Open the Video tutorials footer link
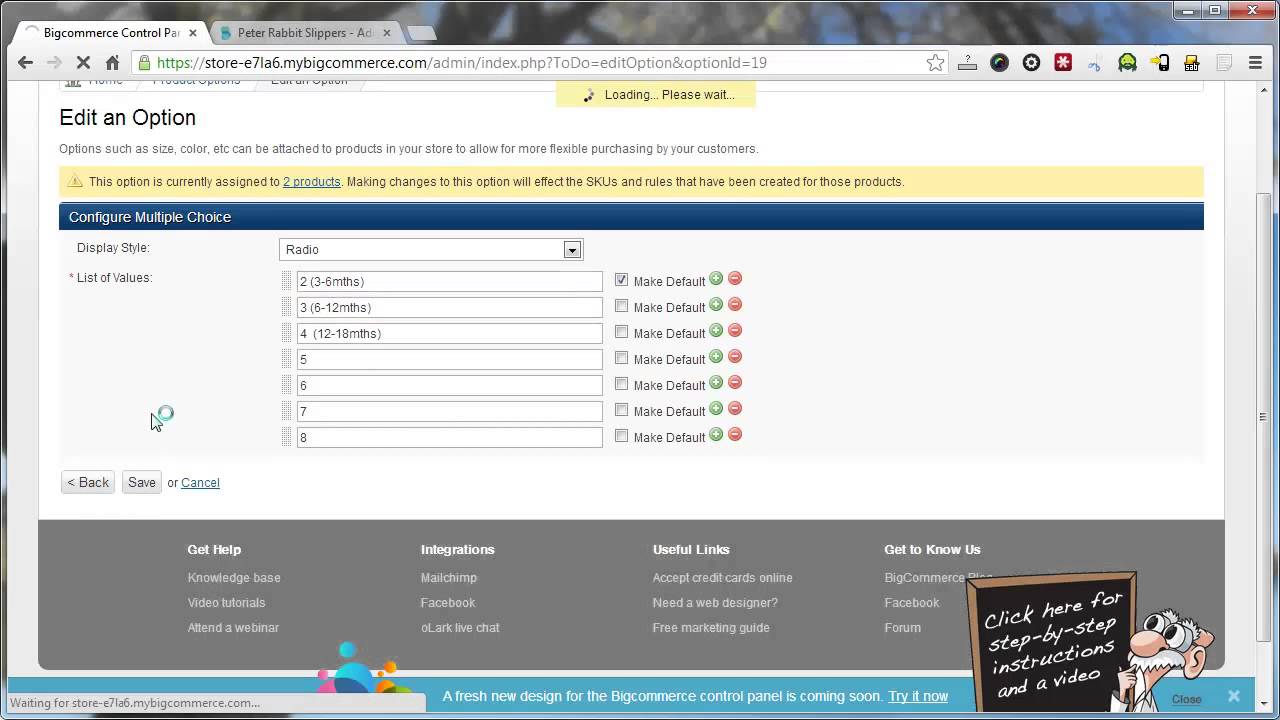Image resolution: width=1280 pixels, height=720 pixels. click(227, 603)
